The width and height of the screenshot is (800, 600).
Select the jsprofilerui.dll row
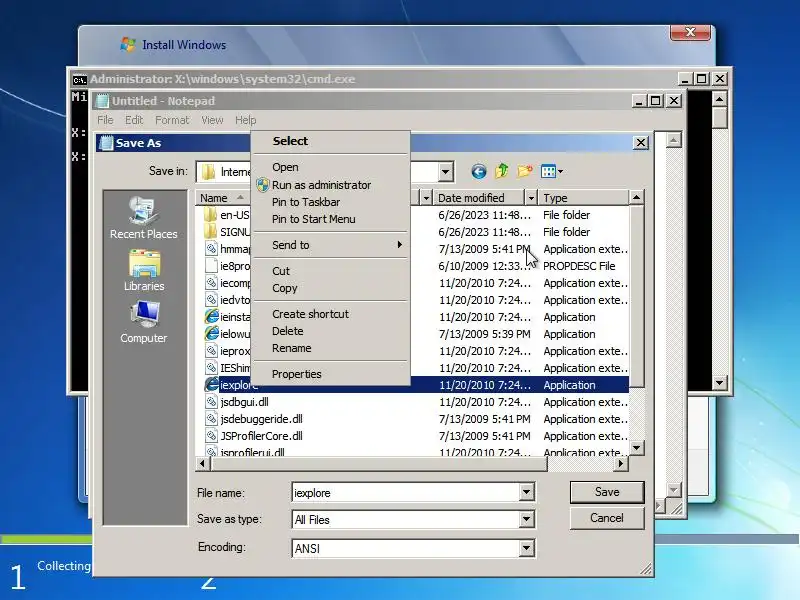(412, 452)
